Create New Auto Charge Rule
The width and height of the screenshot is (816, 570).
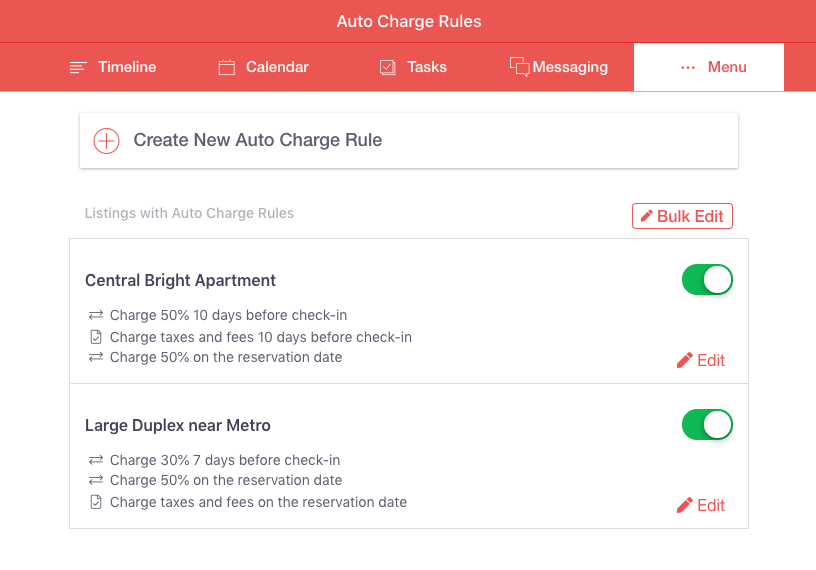coord(409,141)
